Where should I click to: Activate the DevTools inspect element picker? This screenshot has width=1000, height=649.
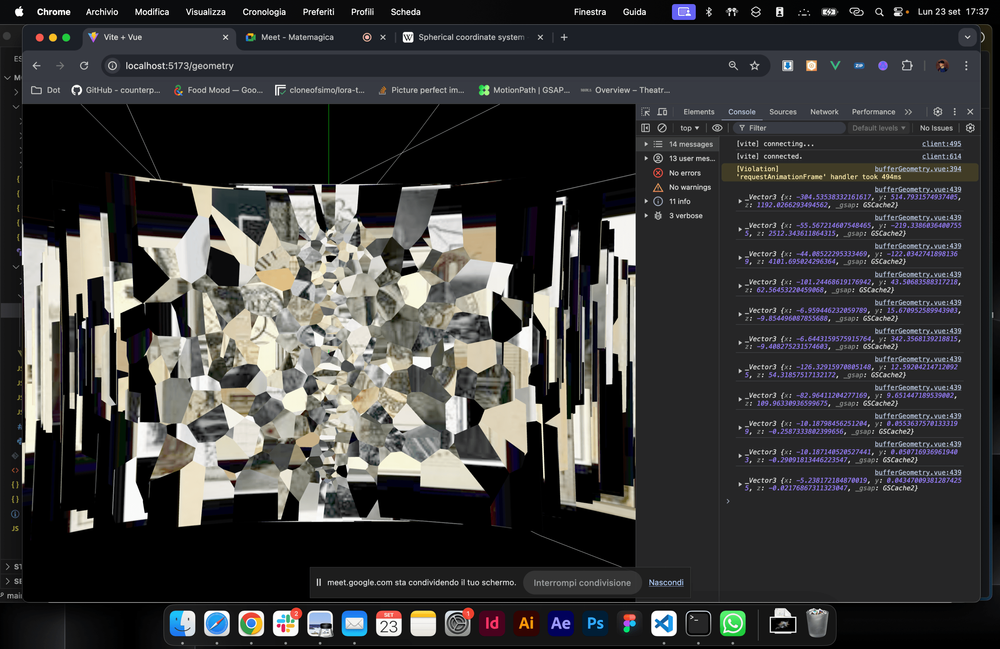(646, 112)
